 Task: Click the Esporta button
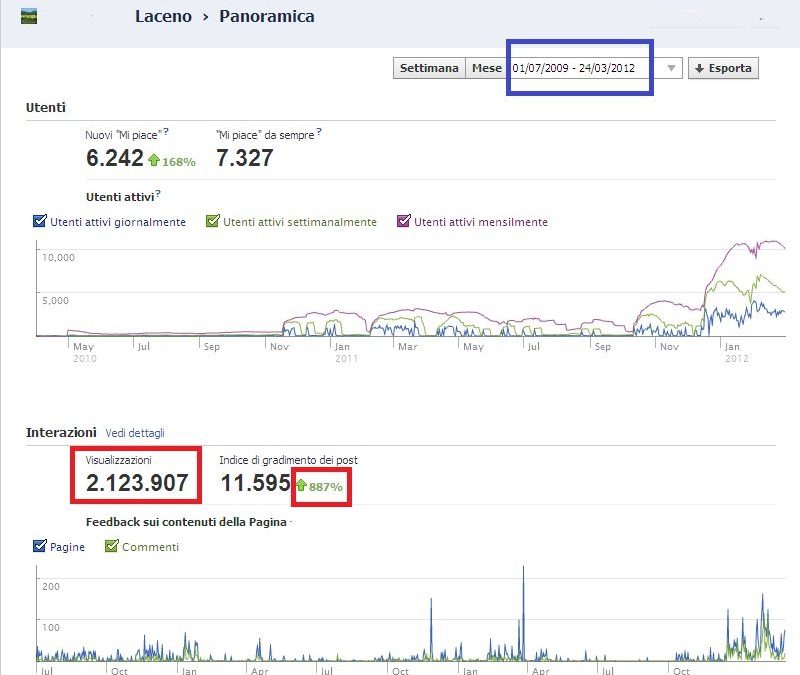pos(723,68)
